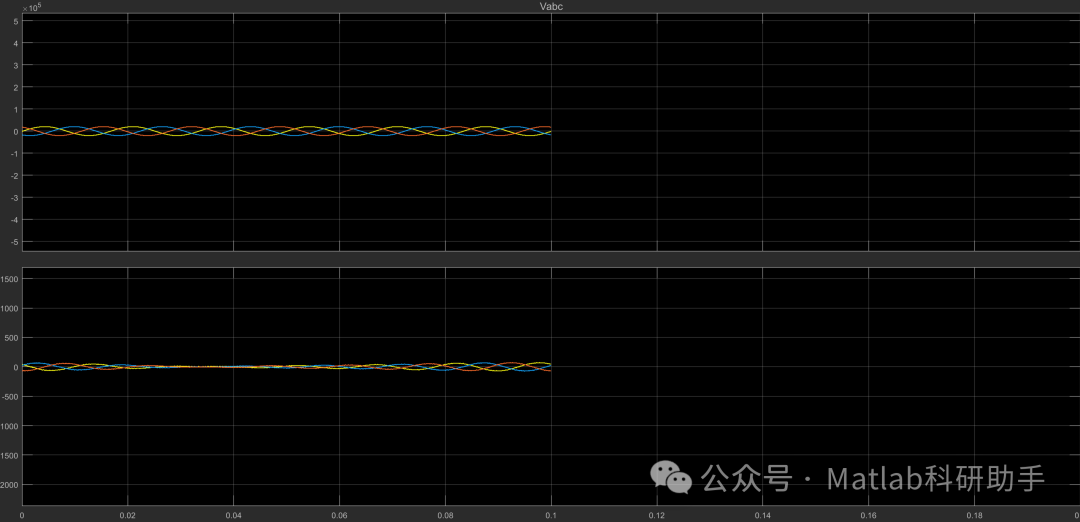Viewport: 1080px width, 522px height.
Task: Click inside the upper Vabc waveform axes
Action: pos(551,132)
